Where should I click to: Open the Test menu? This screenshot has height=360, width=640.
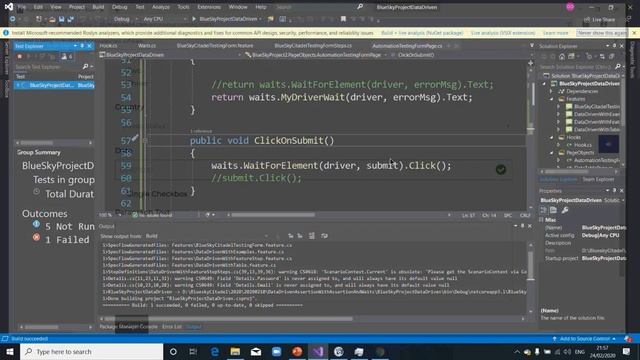click(140, 7)
